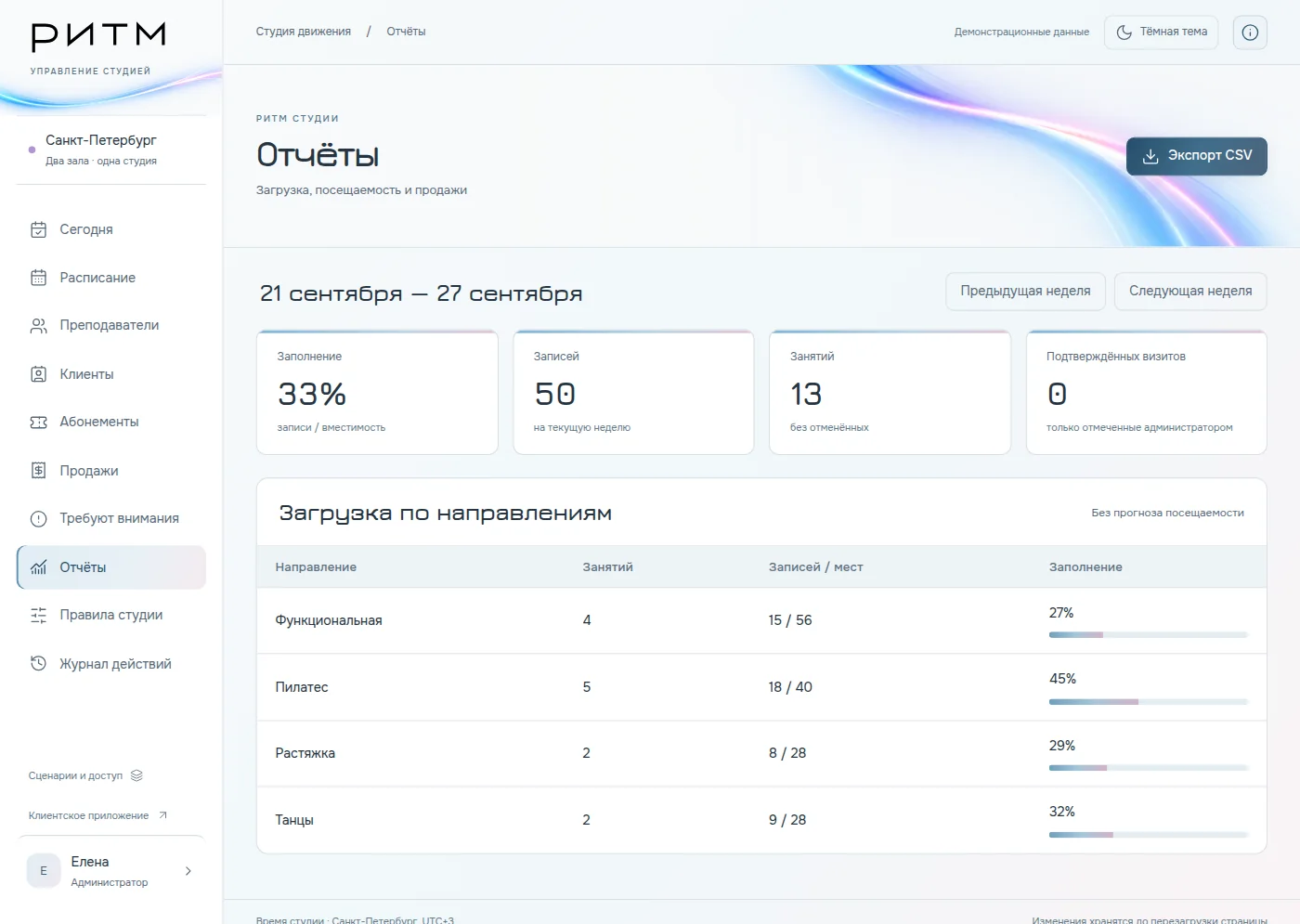Click the Абонементы ticket icon
Screen dimensions: 1300x924
point(38,422)
